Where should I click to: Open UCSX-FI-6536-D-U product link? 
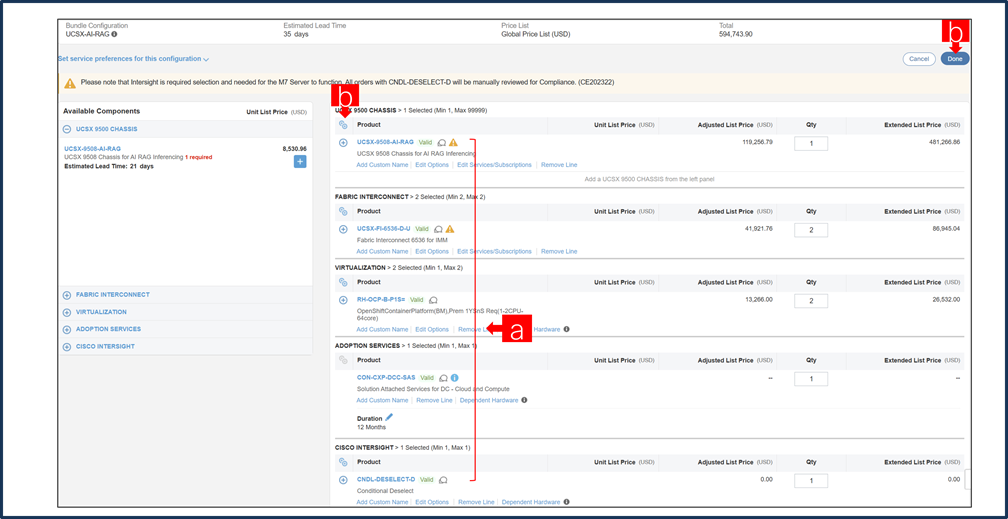point(383,228)
